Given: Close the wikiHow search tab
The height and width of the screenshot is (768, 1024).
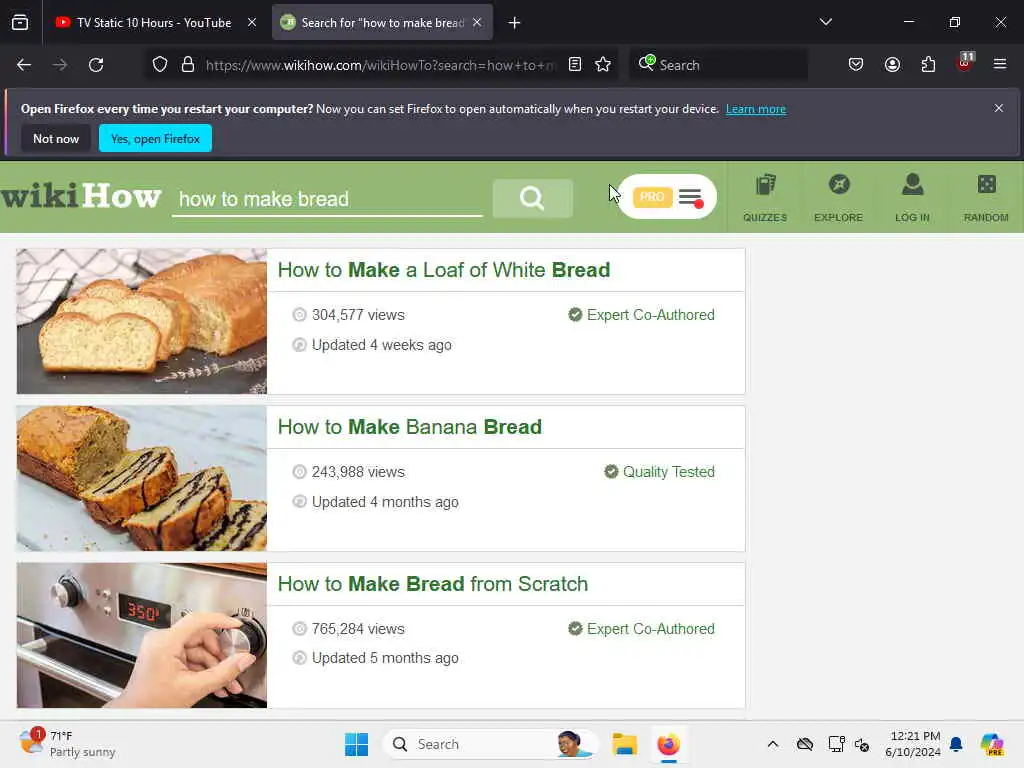Looking at the screenshot, I should point(477,23).
